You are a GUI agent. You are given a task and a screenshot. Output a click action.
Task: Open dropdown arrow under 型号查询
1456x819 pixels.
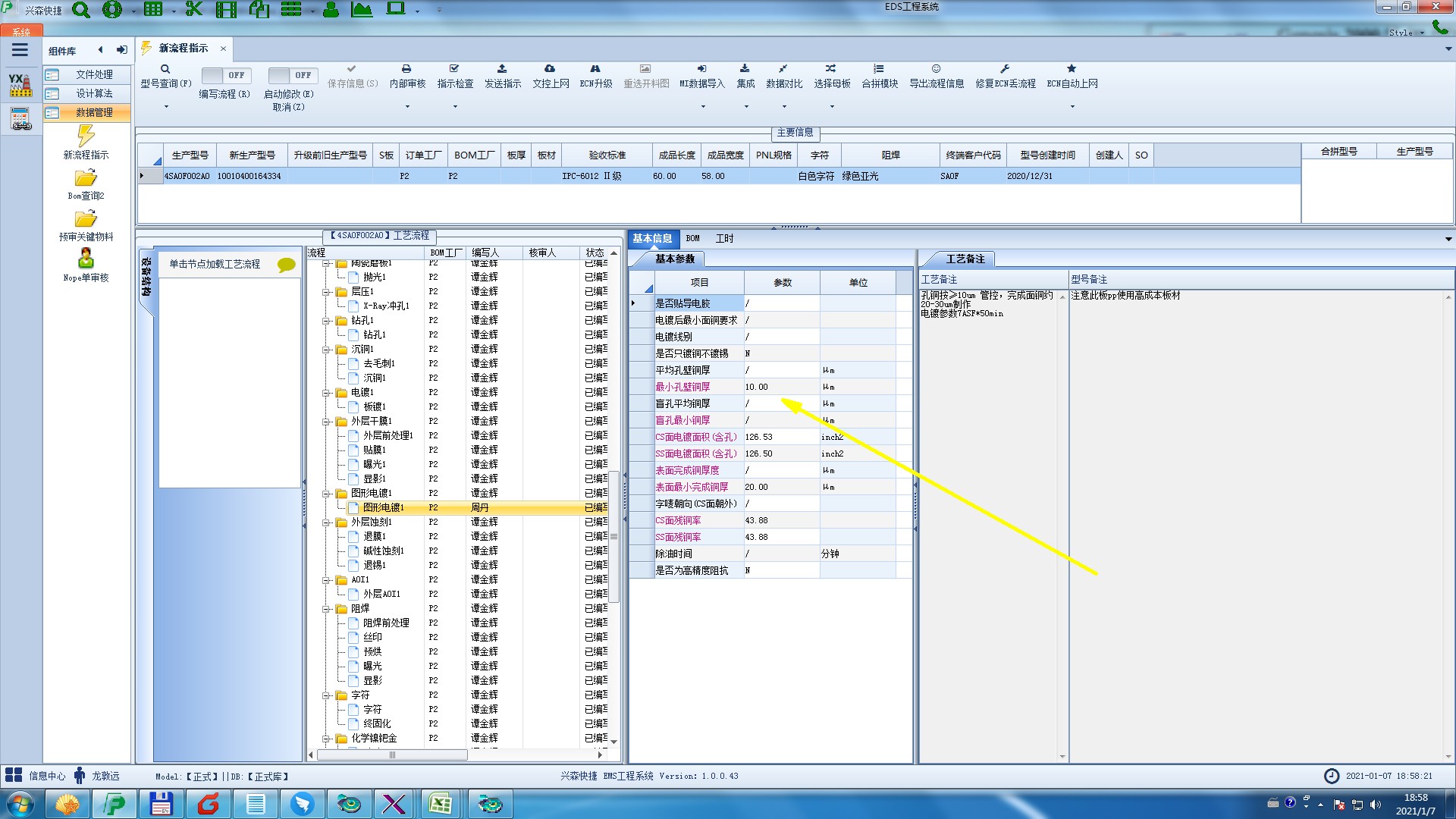pos(166,107)
